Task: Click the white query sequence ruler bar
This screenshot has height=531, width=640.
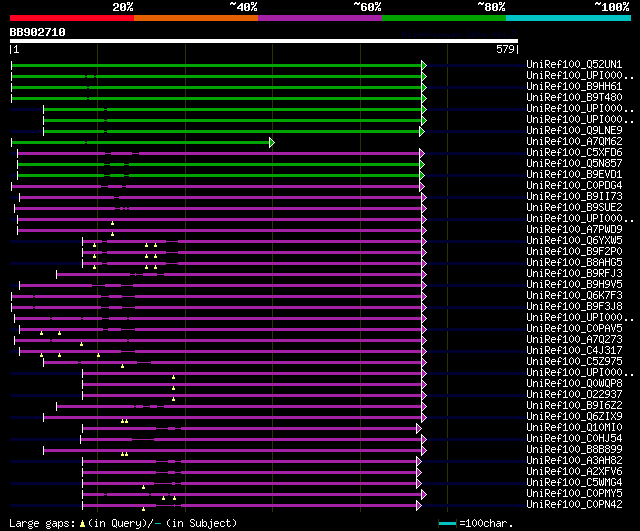Action: pyautogui.click(x=264, y=42)
